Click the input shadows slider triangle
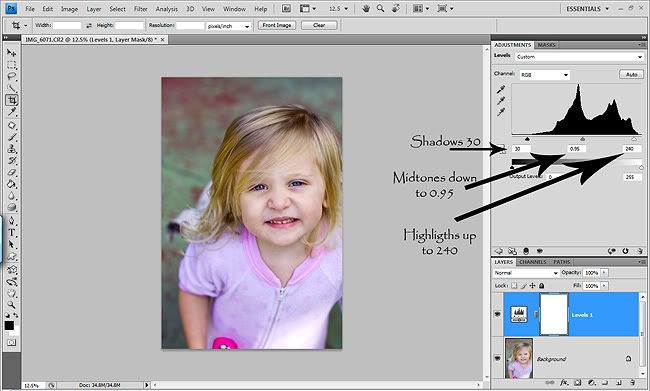 (527, 139)
